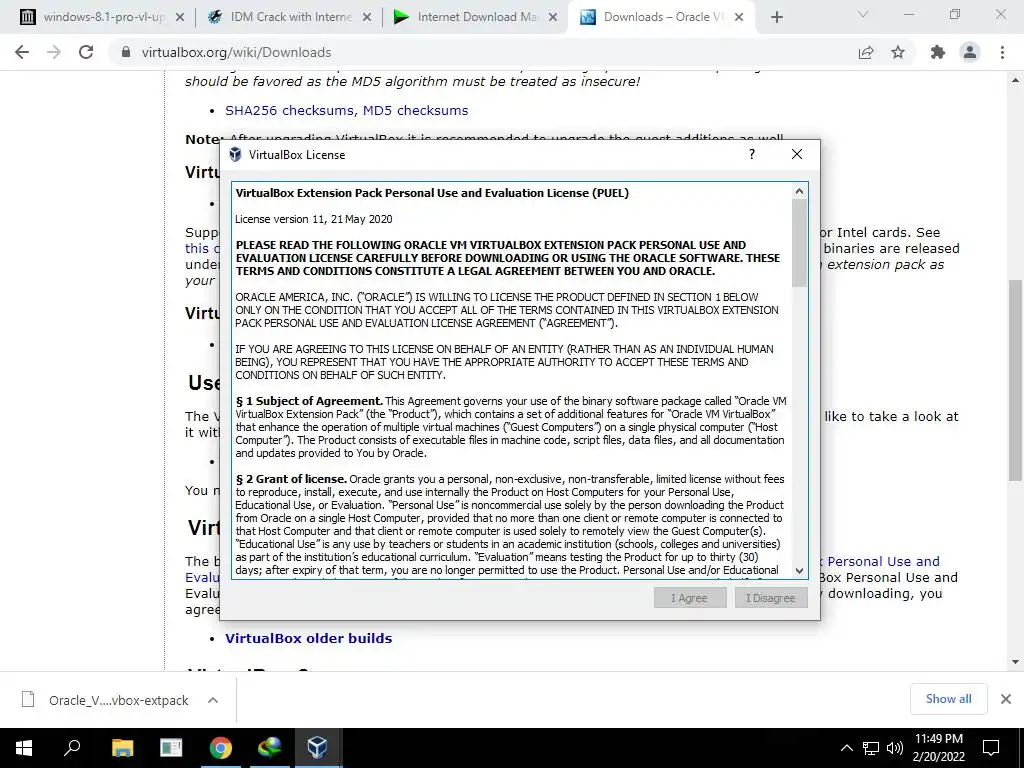1024x768 pixels.
Task: Open Google Chrome from the taskbar
Action: click(x=221, y=747)
